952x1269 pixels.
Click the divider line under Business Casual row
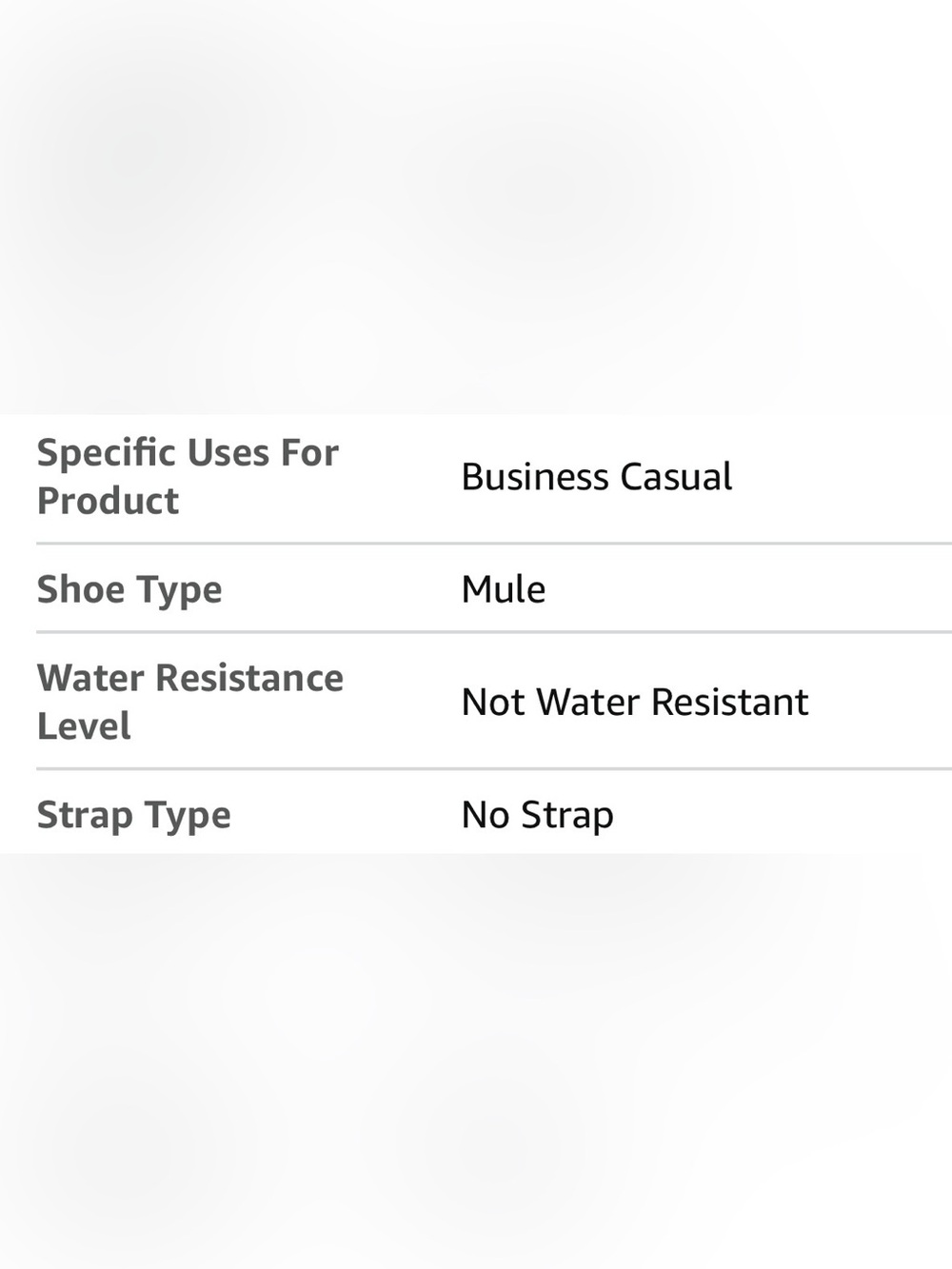coord(494,544)
